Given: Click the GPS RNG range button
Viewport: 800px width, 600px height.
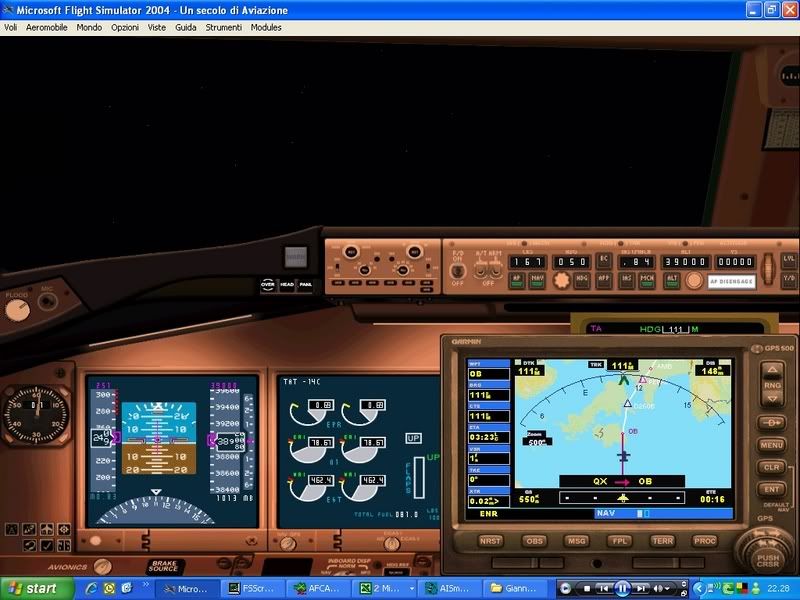Looking at the screenshot, I should (x=772, y=385).
